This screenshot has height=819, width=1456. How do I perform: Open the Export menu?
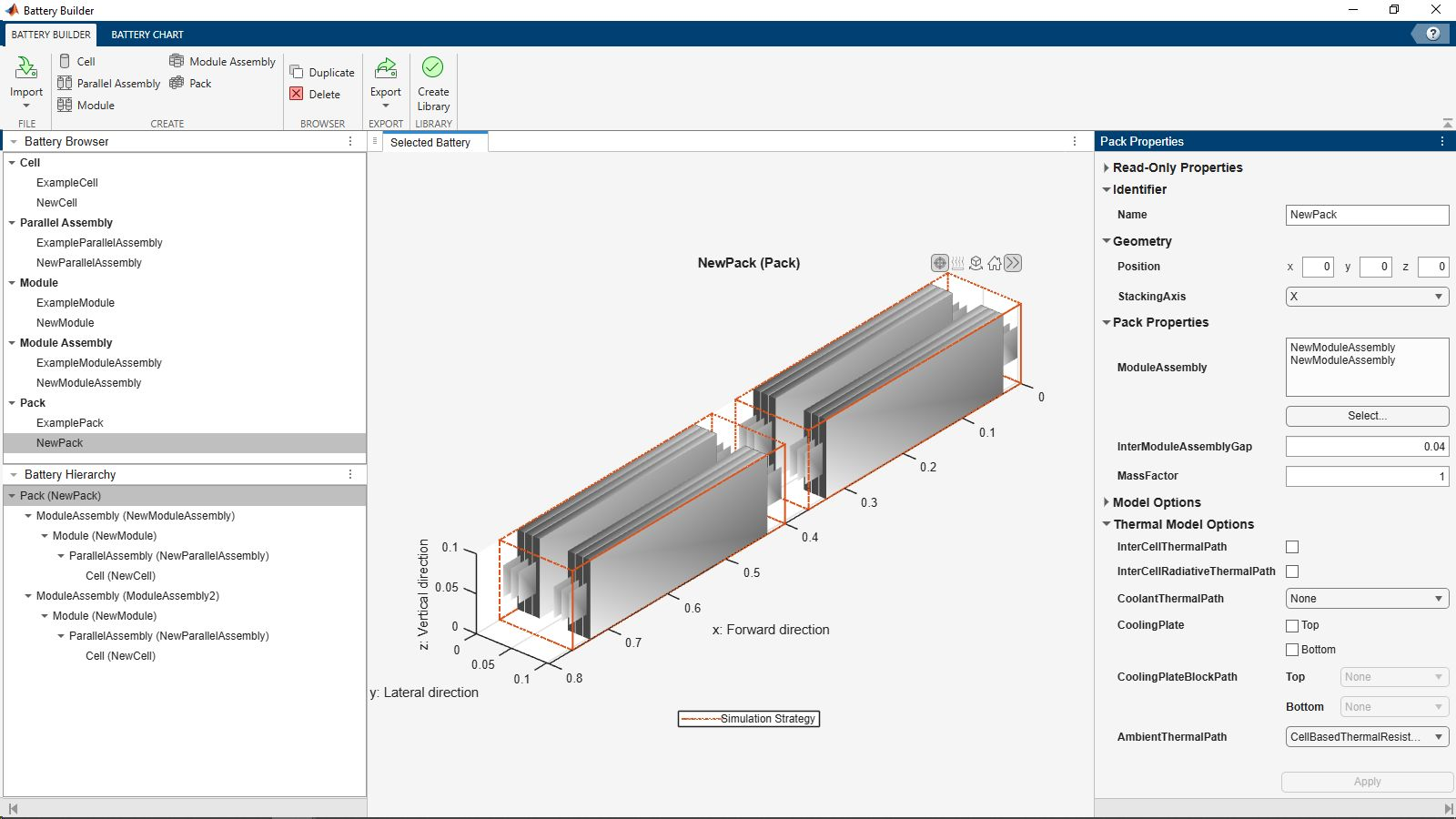(386, 83)
